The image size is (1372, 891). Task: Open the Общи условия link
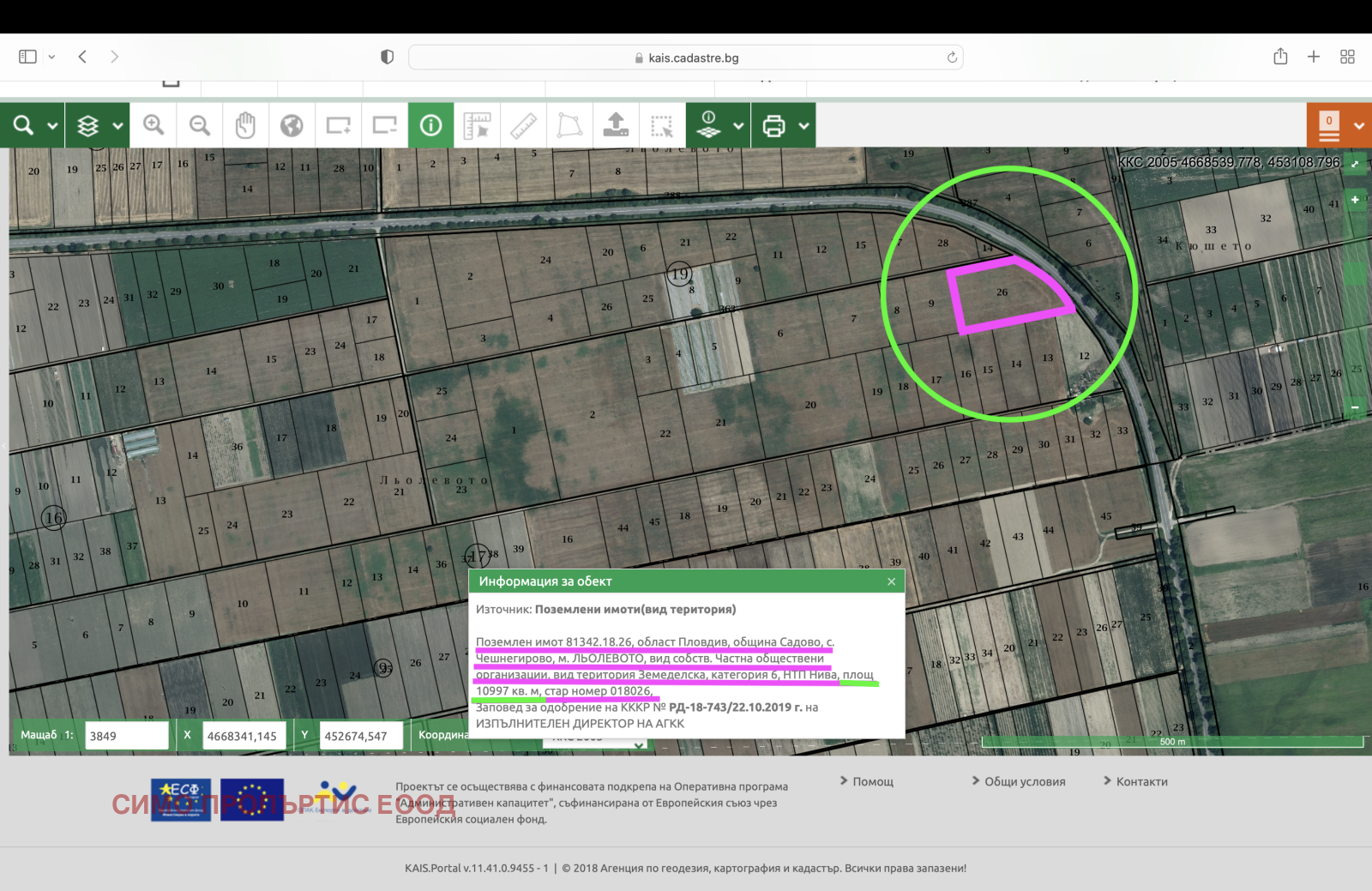click(x=1024, y=781)
